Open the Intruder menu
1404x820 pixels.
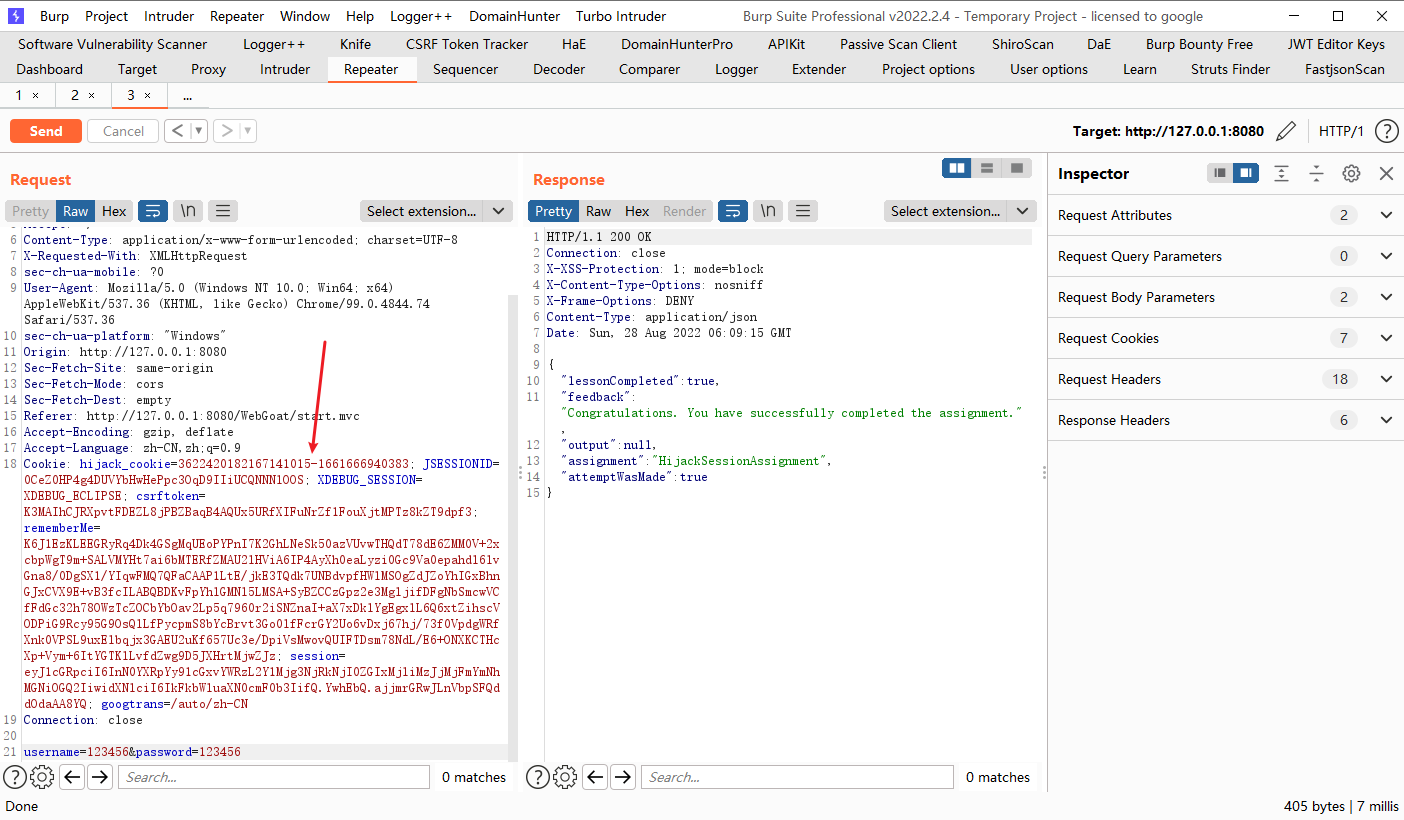click(x=169, y=16)
